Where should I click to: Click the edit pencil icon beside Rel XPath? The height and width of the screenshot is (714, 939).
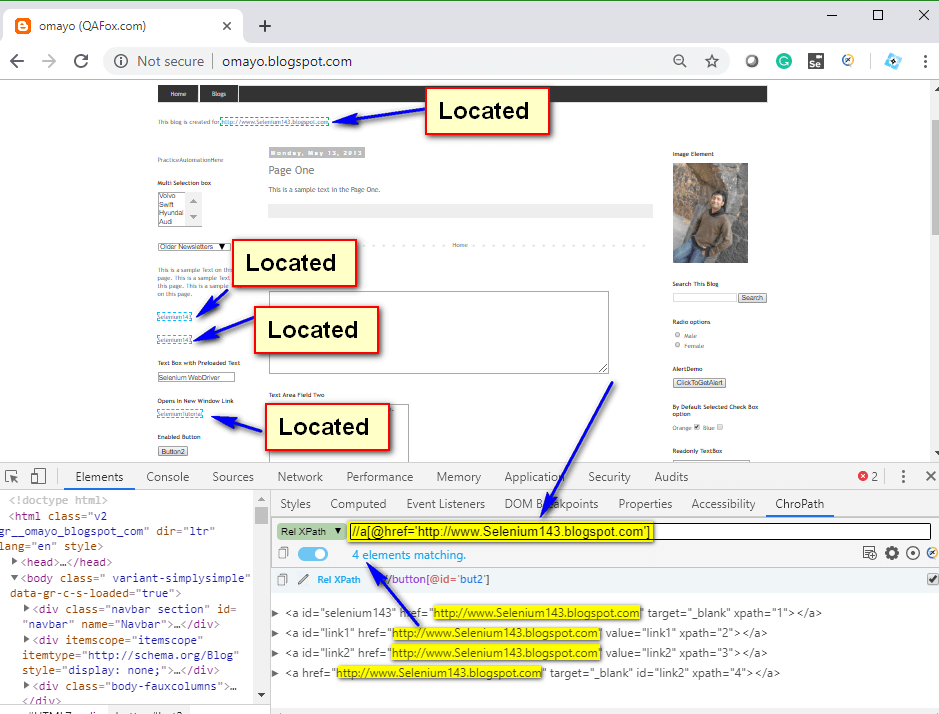point(302,579)
